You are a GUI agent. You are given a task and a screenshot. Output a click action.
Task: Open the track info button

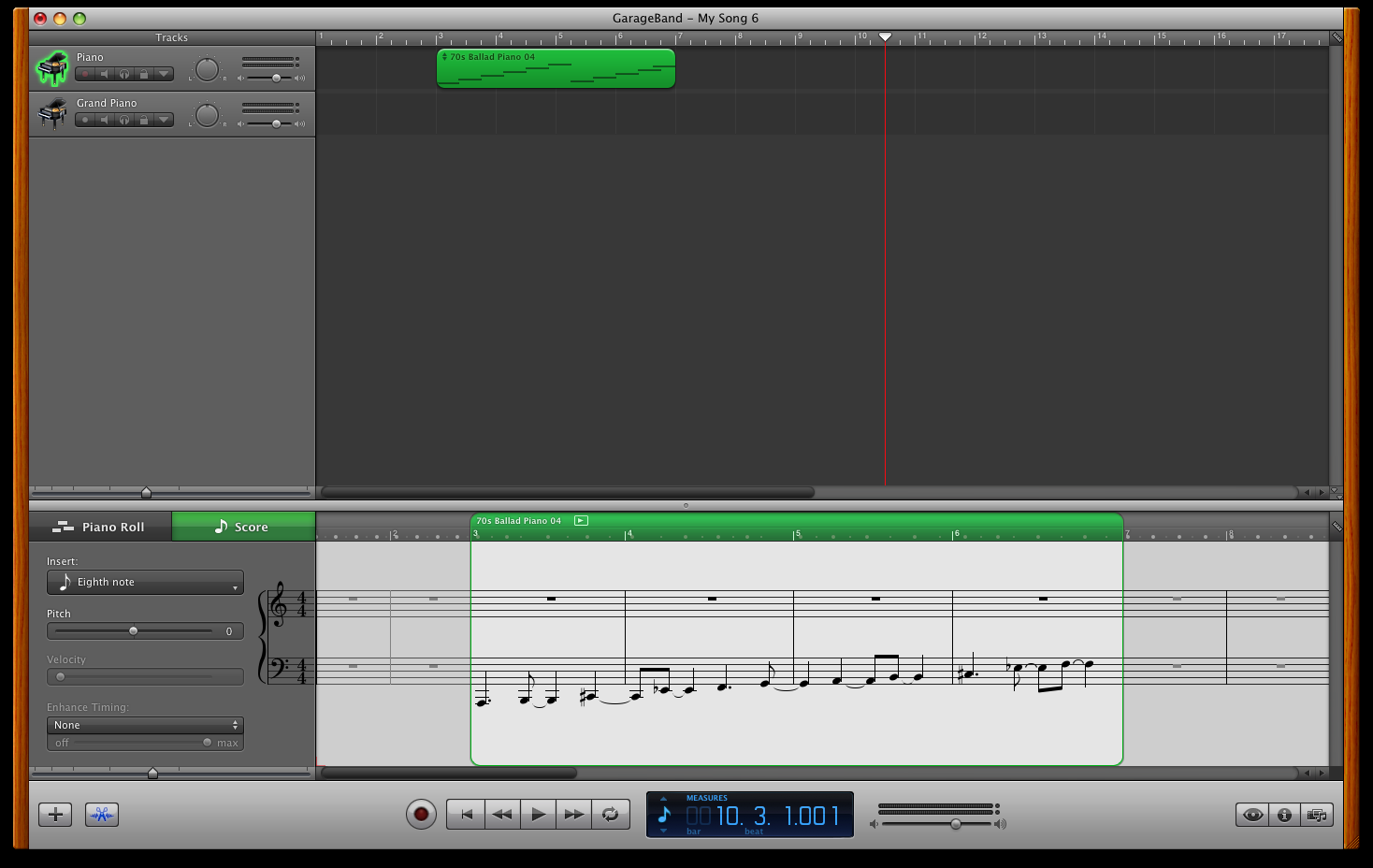coord(1284,815)
